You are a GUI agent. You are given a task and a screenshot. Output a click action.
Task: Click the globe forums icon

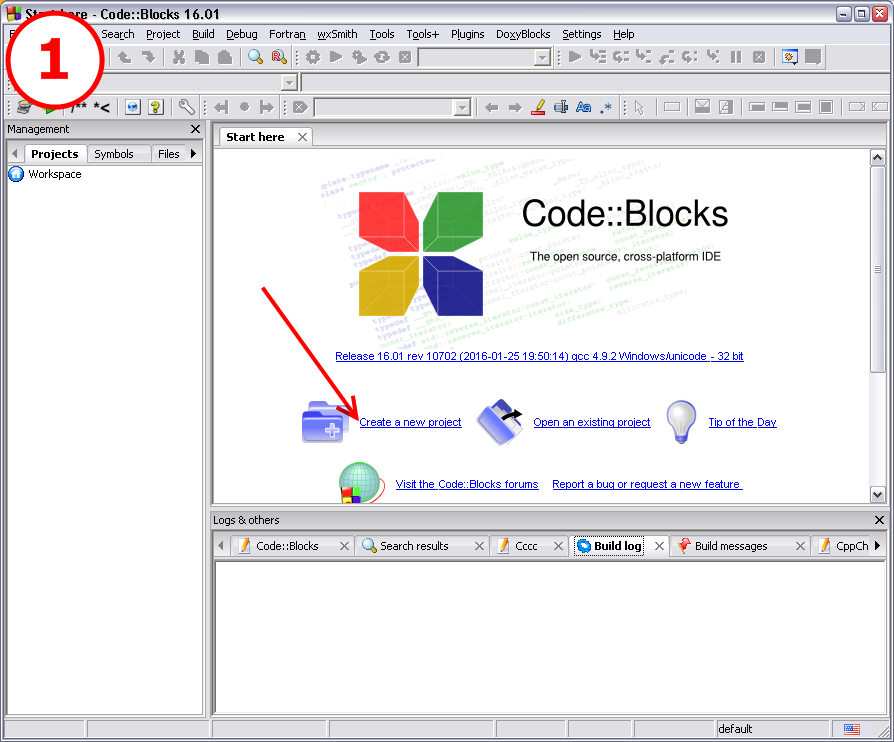click(360, 482)
